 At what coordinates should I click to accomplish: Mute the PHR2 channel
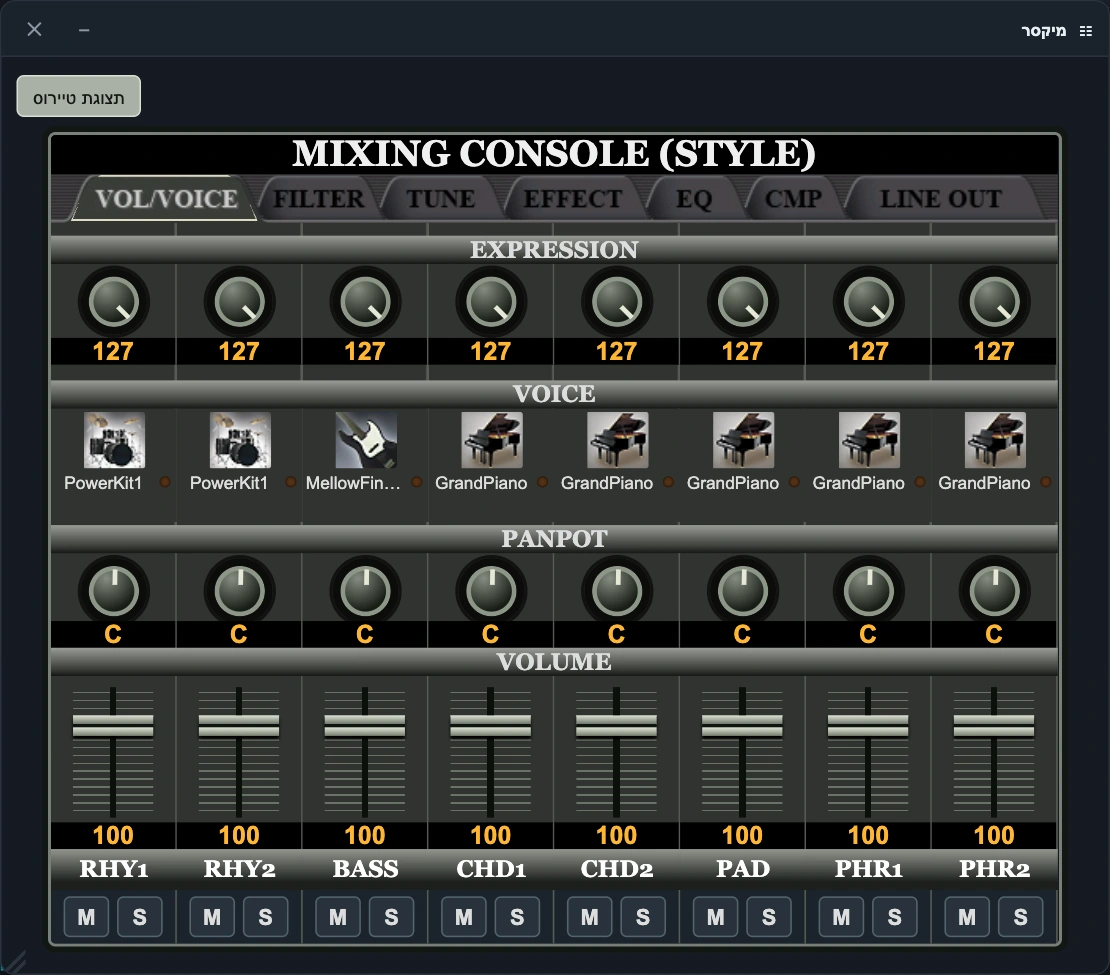point(967,917)
